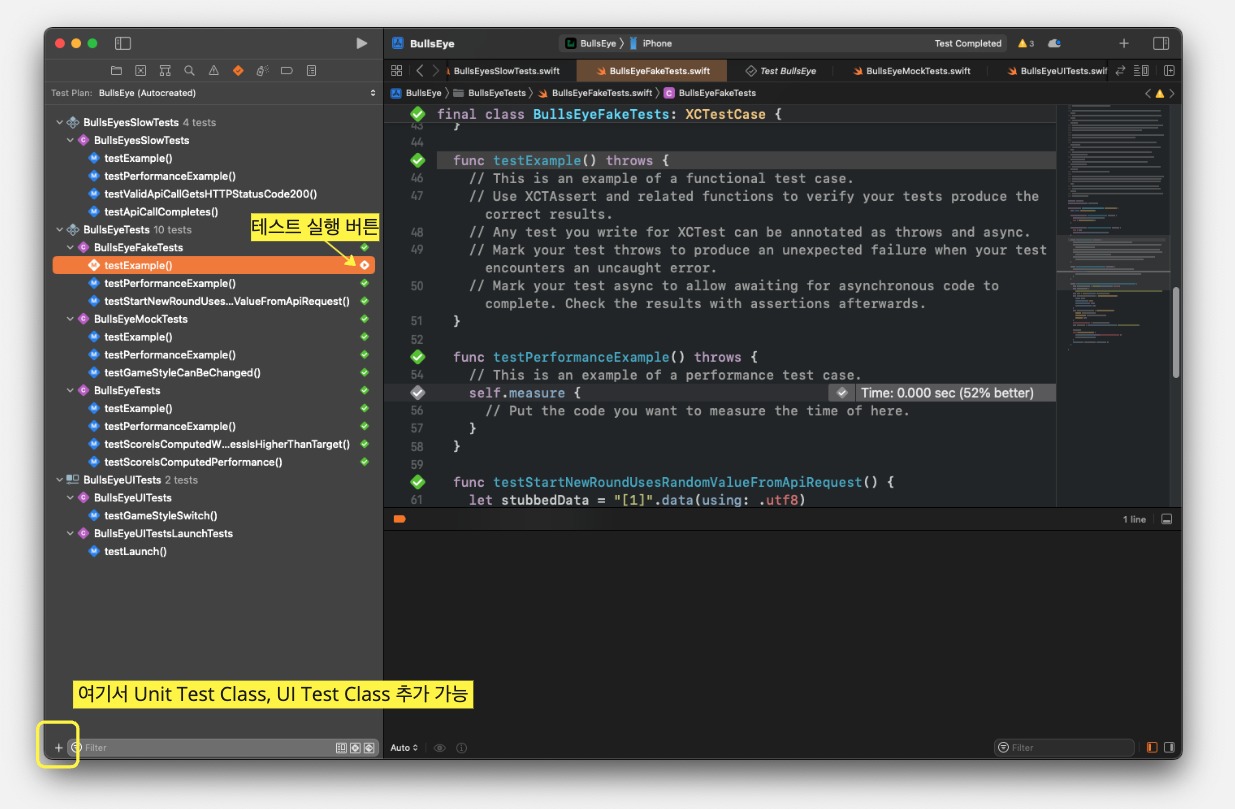Open the Project navigator folder icon
Image resolution: width=1235 pixels, height=809 pixels.
pyautogui.click(x=116, y=71)
